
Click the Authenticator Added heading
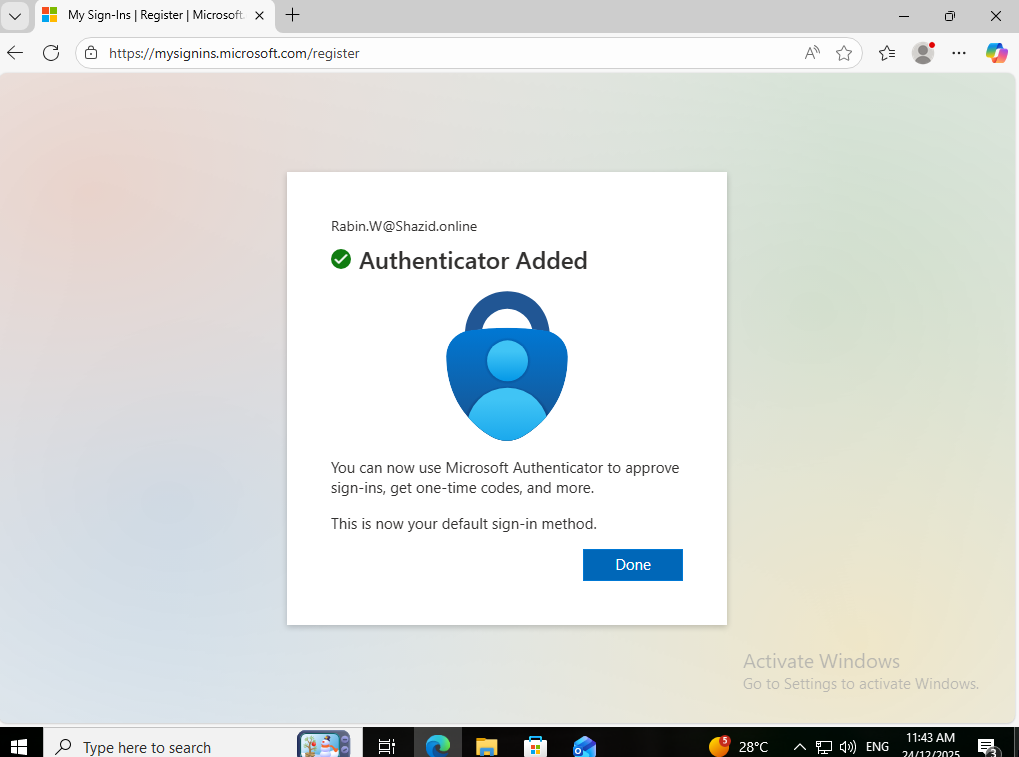click(x=473, y=261)
